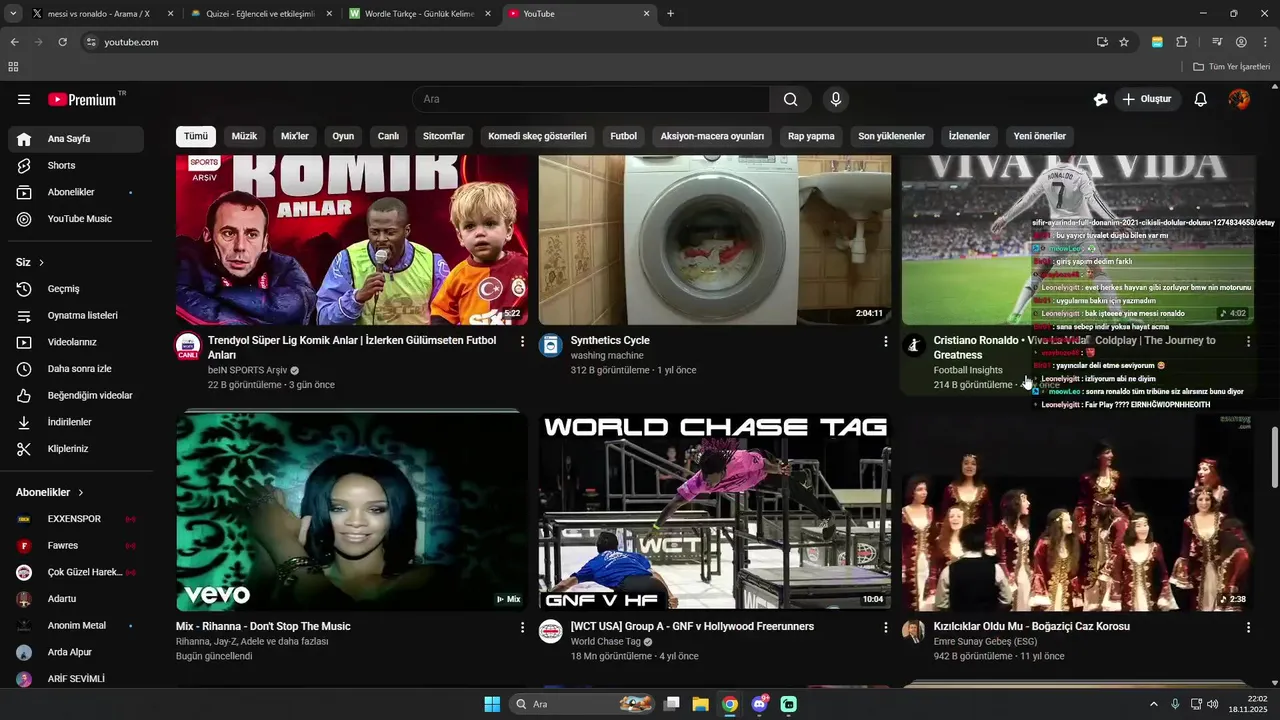Play the World Chase Tag thumbnail
This screenshot has height=720, width=1280.
(714, 510)
